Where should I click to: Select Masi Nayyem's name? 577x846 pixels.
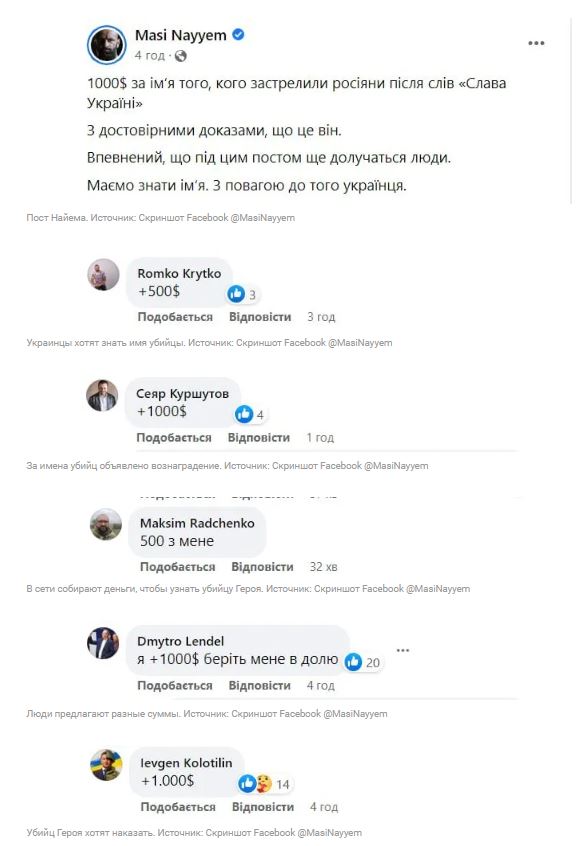pos(182,32)
